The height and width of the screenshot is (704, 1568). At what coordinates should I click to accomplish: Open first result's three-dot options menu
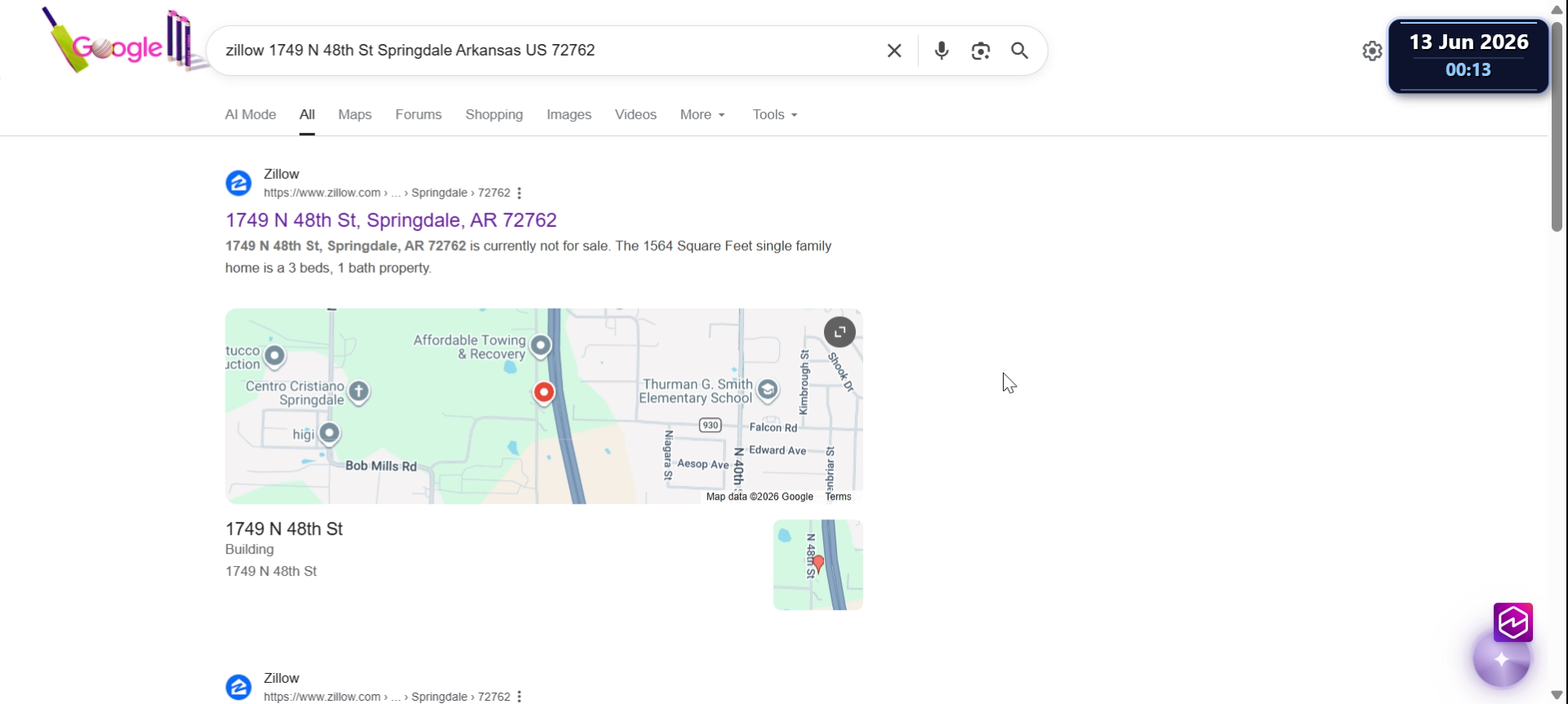click(x=519, y=194)
